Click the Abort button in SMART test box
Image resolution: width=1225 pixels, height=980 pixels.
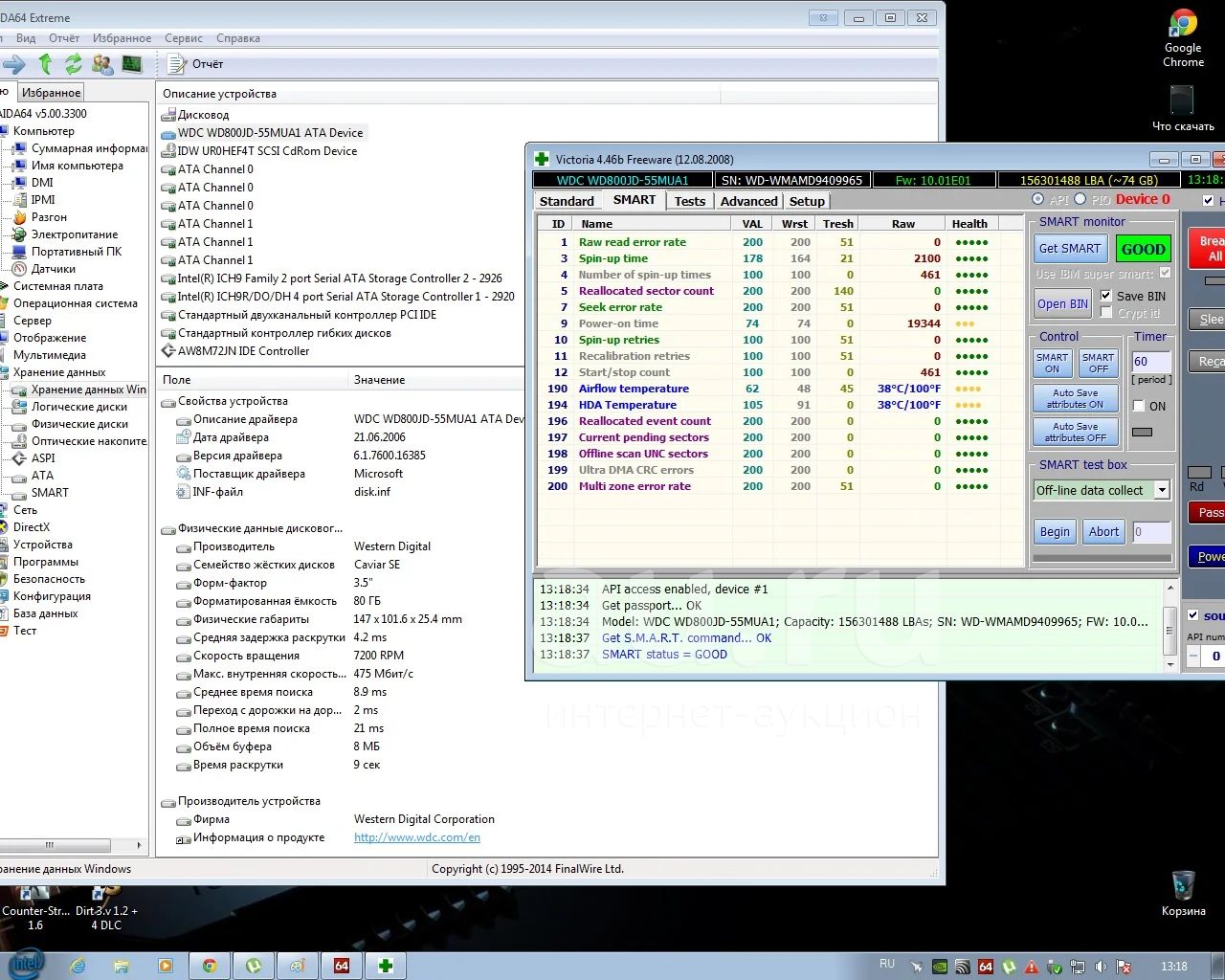coord(1103,532)
